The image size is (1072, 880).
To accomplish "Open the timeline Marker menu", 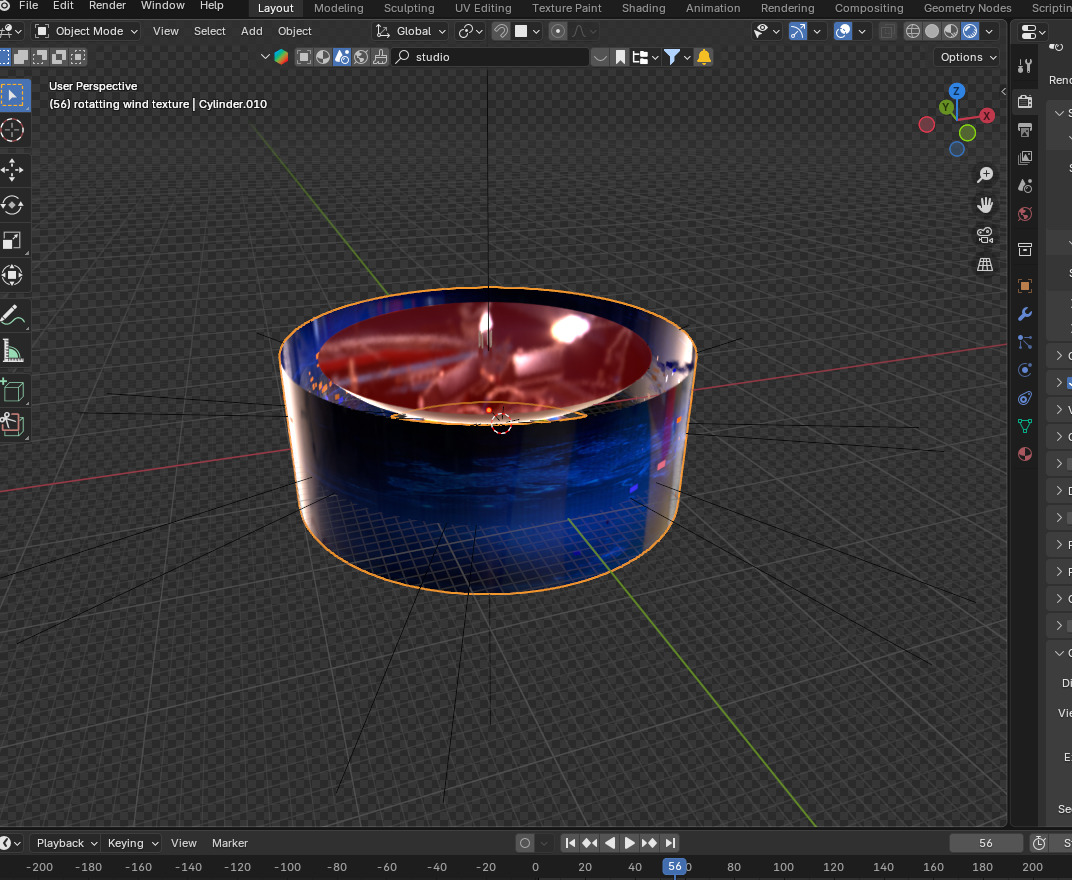I will coord(230,843).
